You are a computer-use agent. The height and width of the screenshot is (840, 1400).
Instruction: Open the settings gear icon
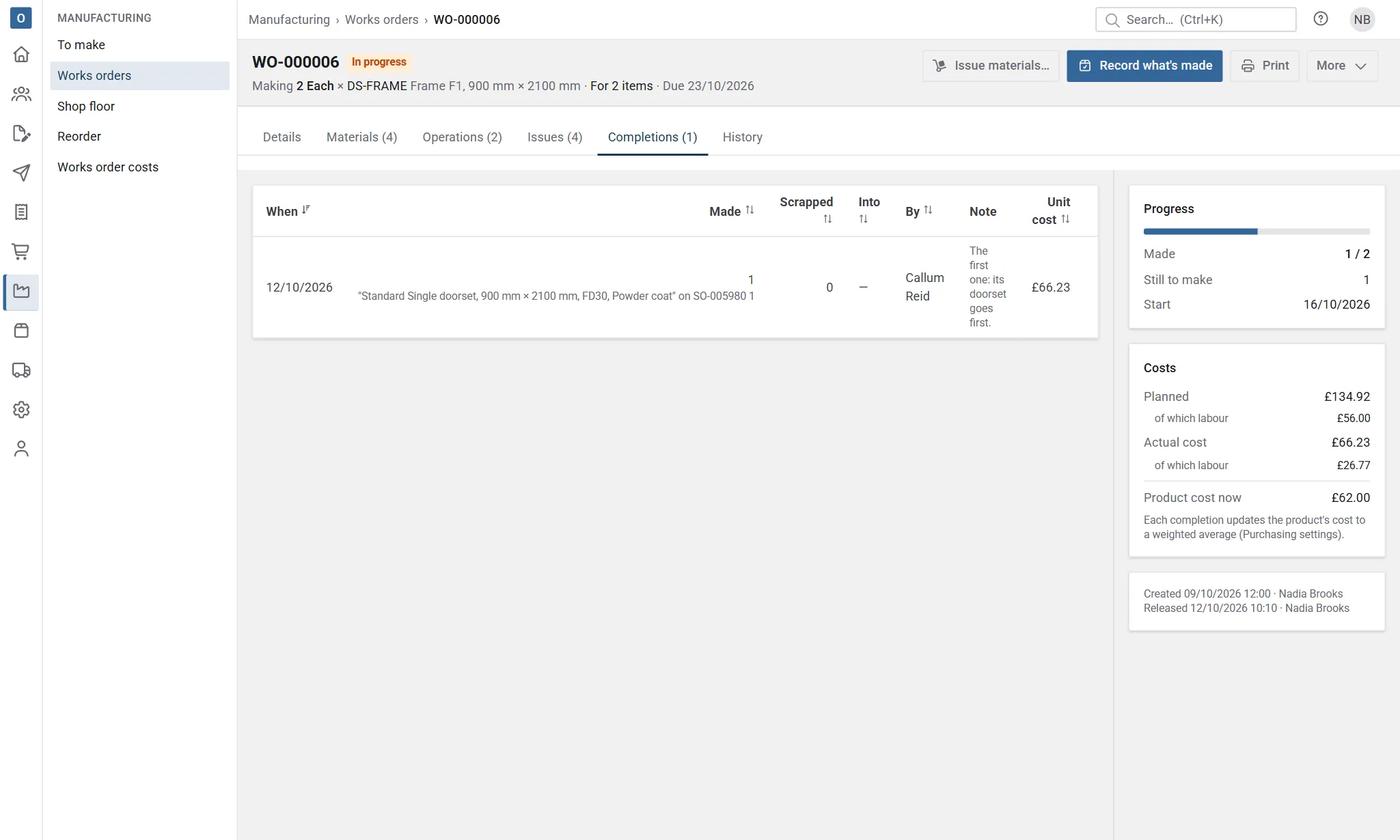coord(21,410)
